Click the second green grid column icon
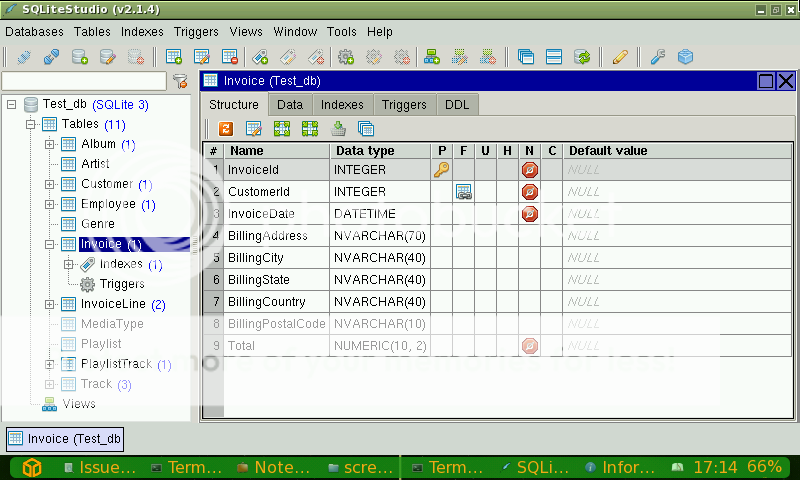The width and height of the screenshot is (800, 480). click(x=310, y=129)
